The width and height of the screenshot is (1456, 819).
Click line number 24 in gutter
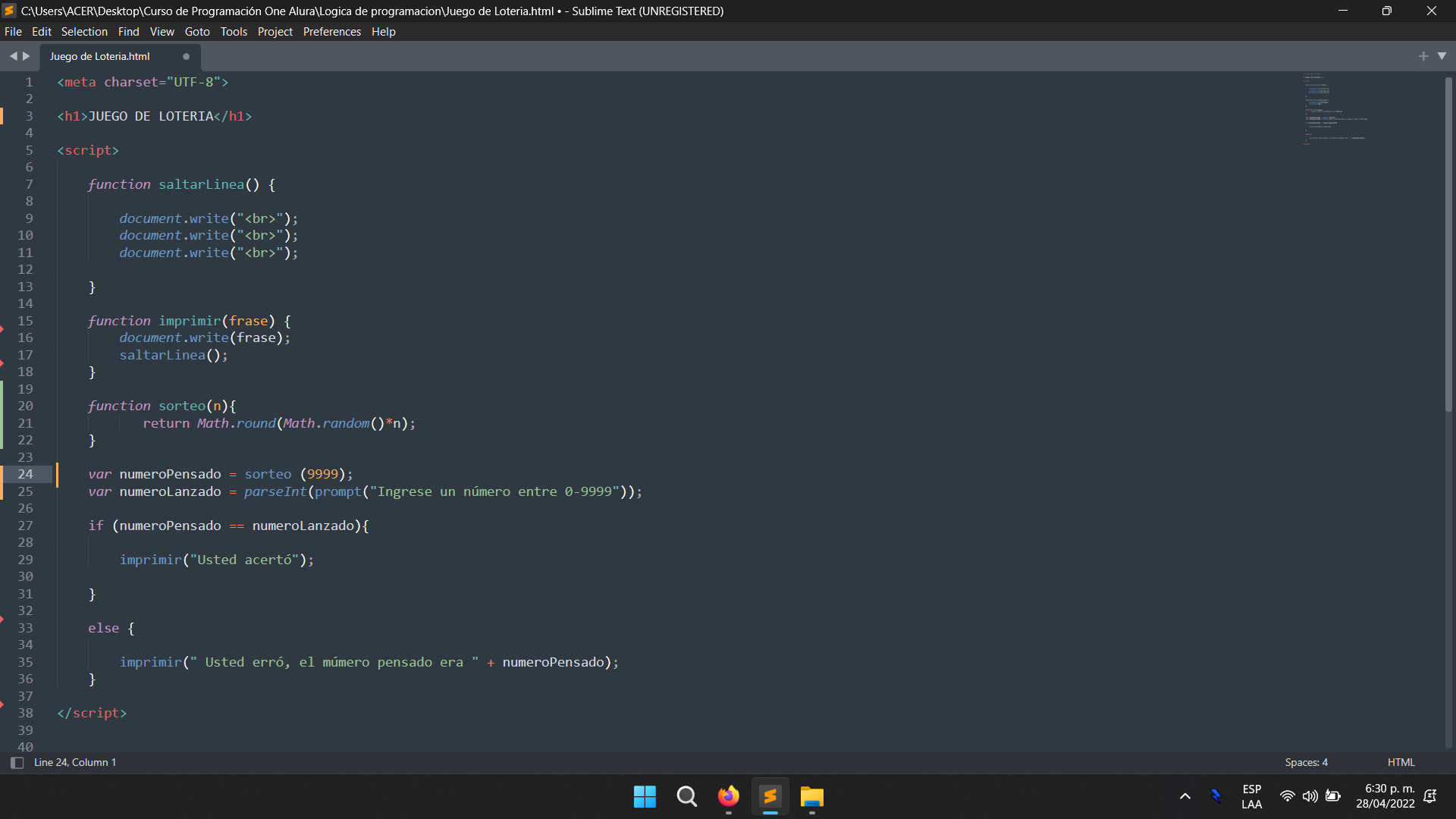tap(26, 475)
